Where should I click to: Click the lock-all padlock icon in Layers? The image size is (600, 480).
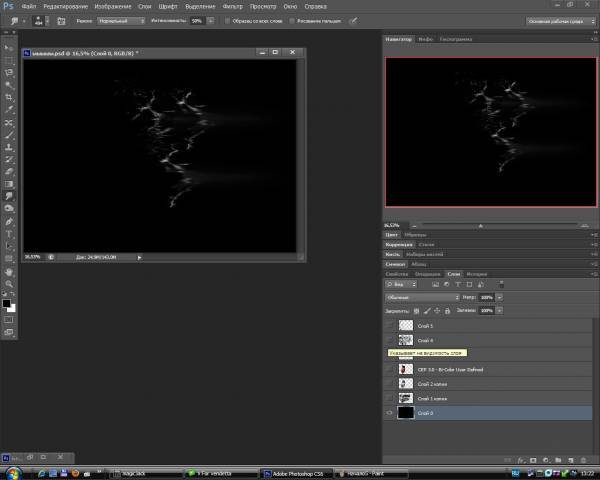click(x=447, y=311)
